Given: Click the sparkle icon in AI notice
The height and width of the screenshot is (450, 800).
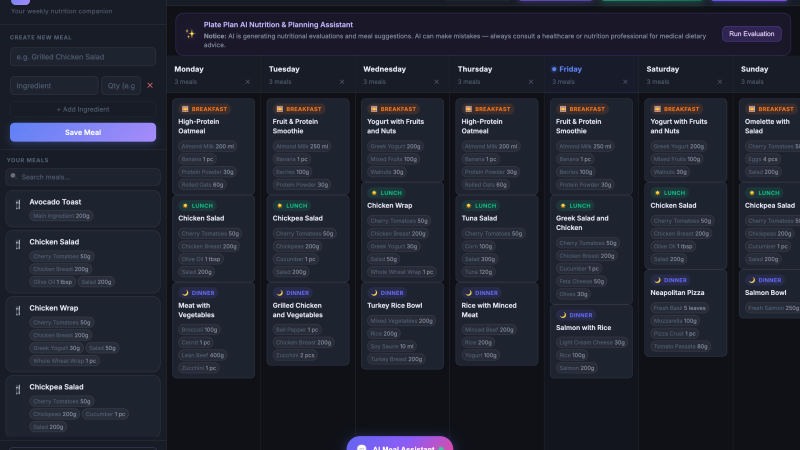Looking at the screenshot, I should click(190, 34).
